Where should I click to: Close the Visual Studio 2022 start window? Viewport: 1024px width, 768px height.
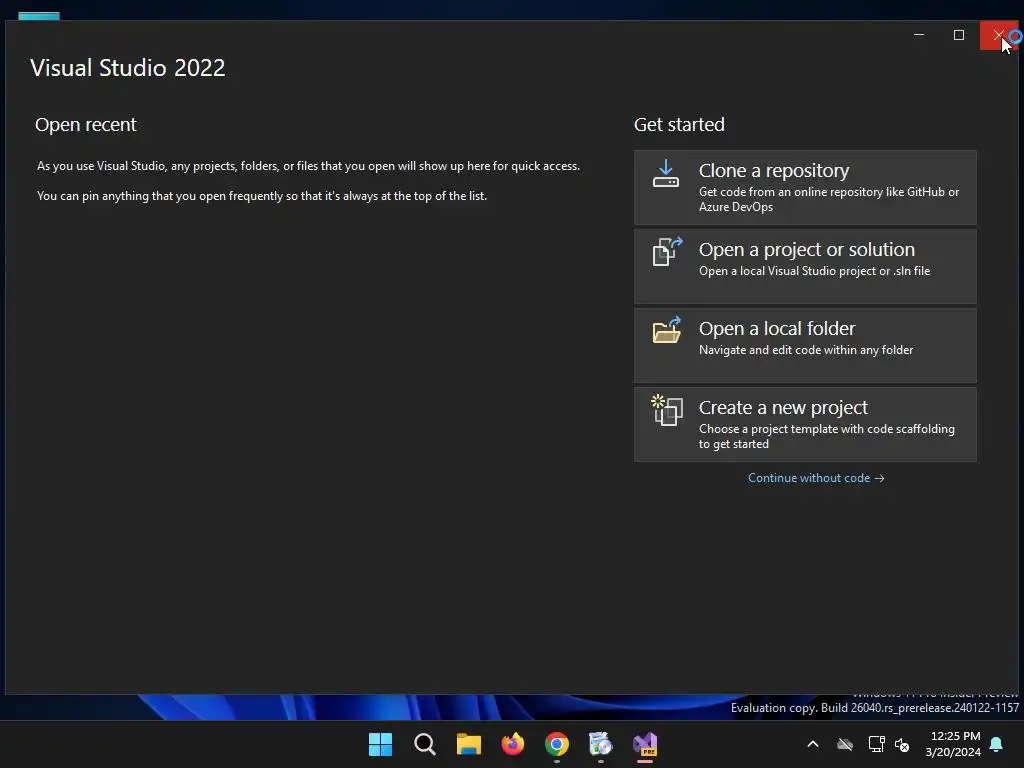[x=999, y=35]
